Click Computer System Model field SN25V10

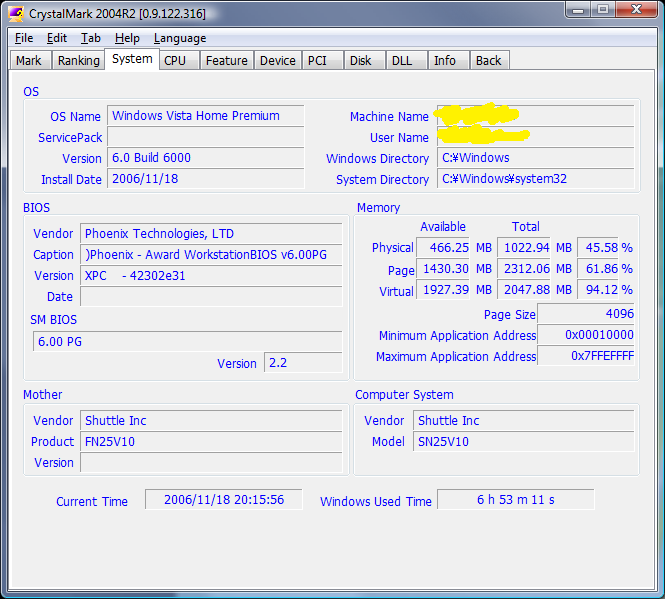pyautogui.click(x=524, y=442)
